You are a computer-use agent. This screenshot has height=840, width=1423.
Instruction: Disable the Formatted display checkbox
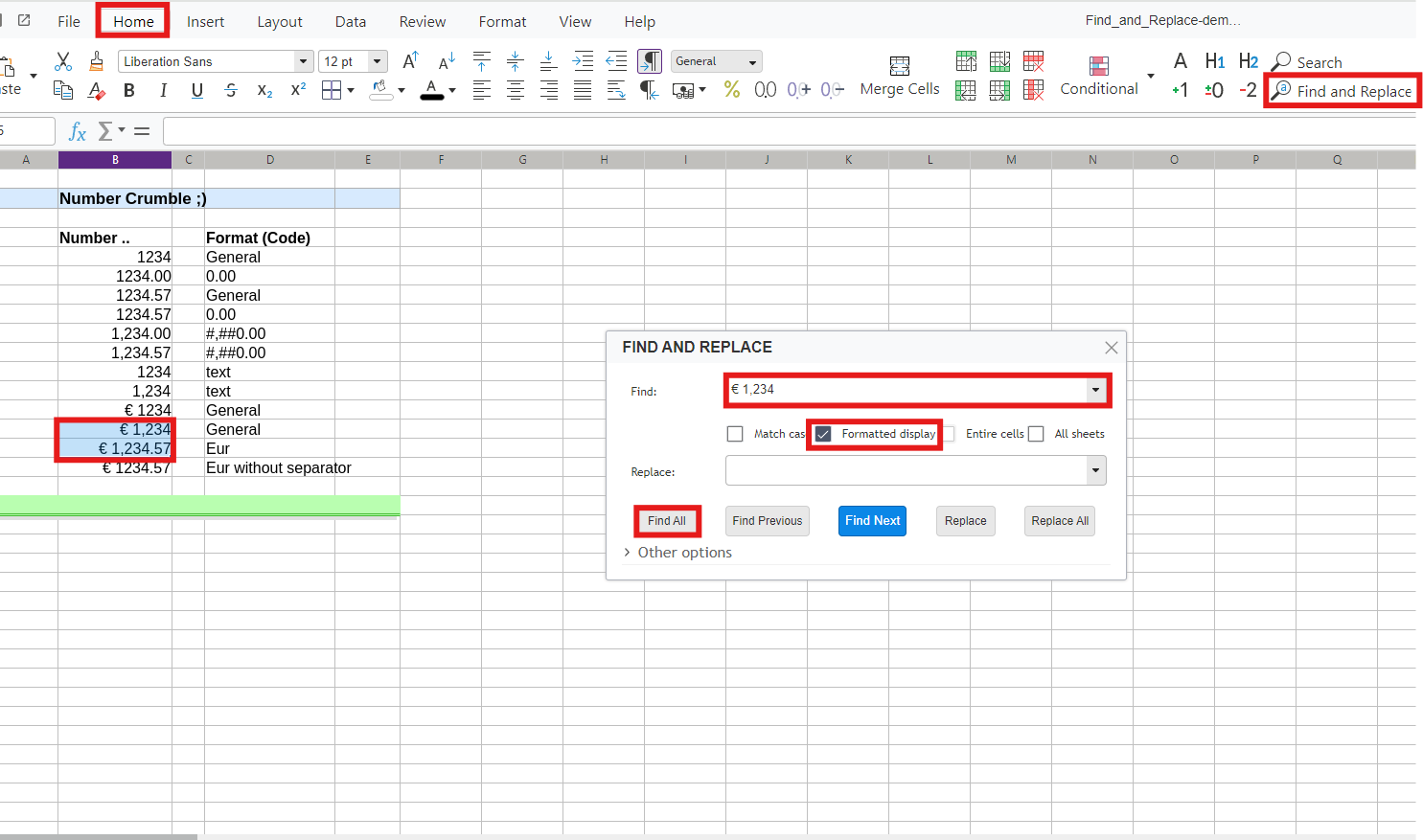[822, 434]
